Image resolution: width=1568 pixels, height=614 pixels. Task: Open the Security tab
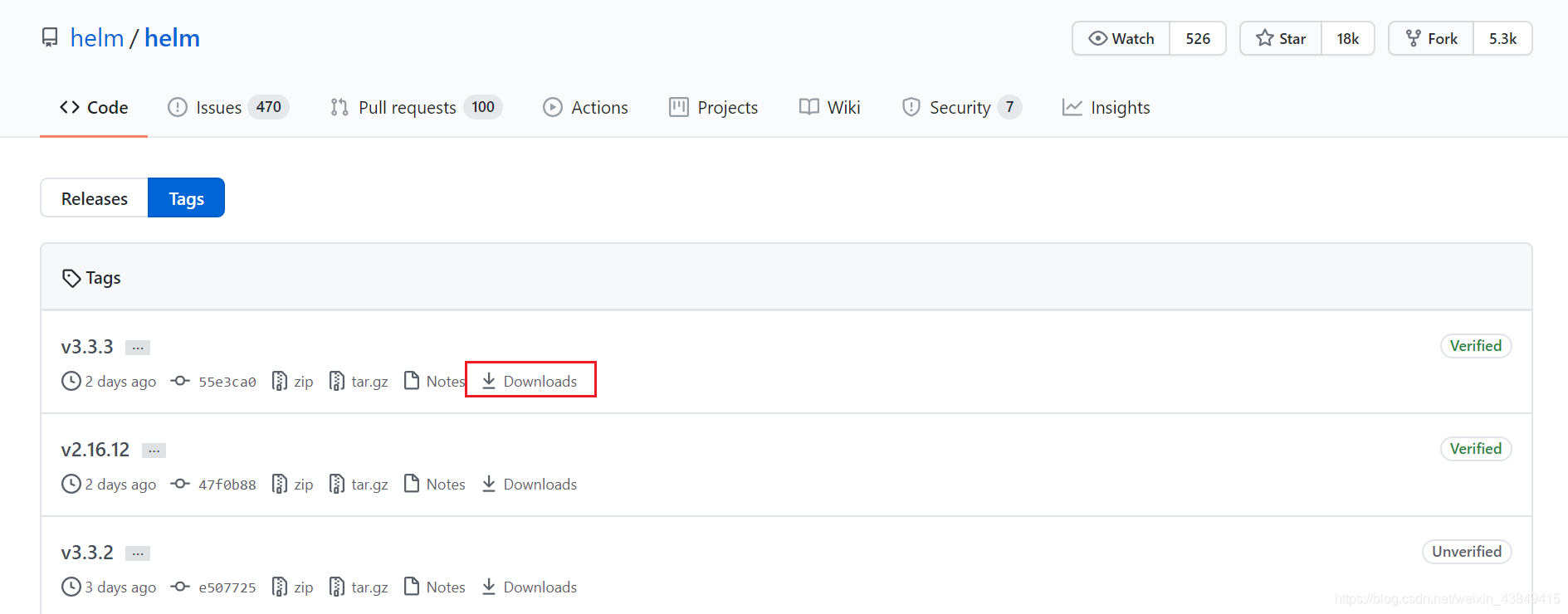tap(962, 107)
